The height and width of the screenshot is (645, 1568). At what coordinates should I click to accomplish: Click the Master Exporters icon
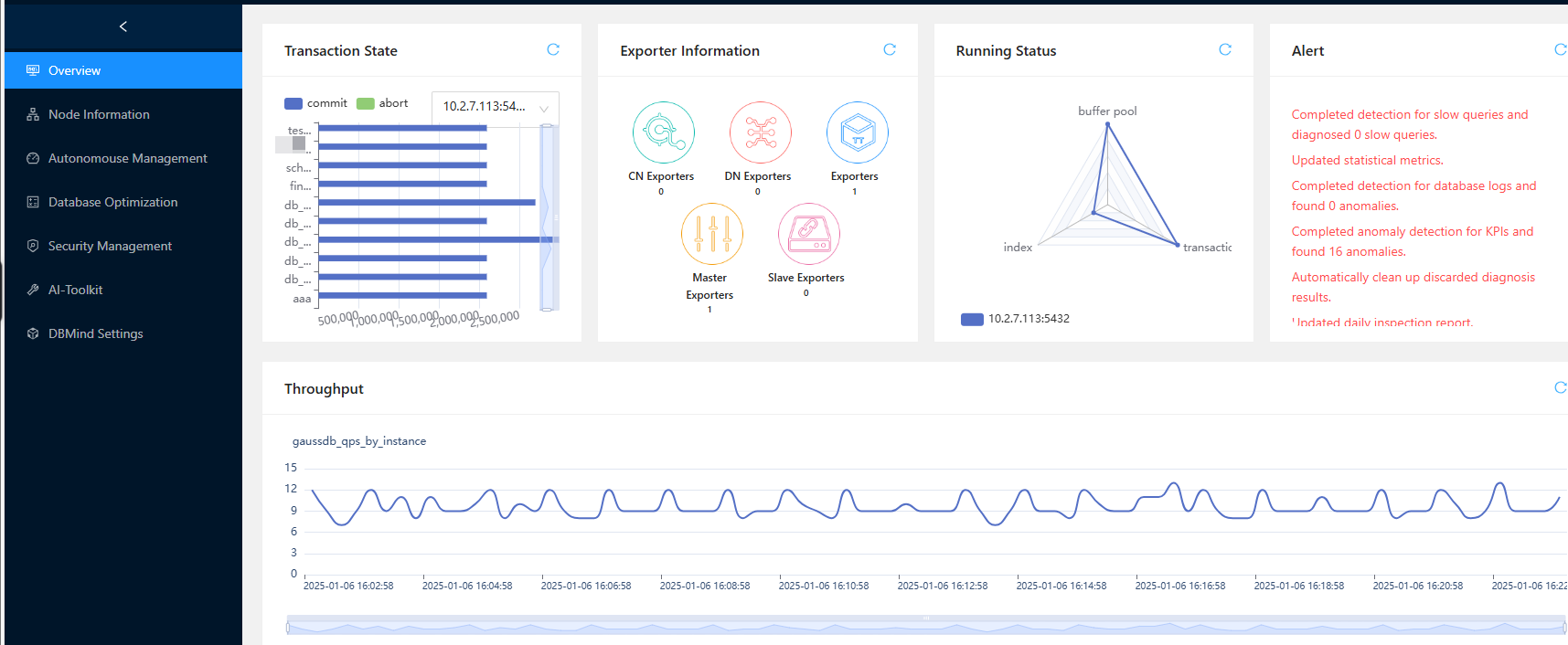pos(711,234)
